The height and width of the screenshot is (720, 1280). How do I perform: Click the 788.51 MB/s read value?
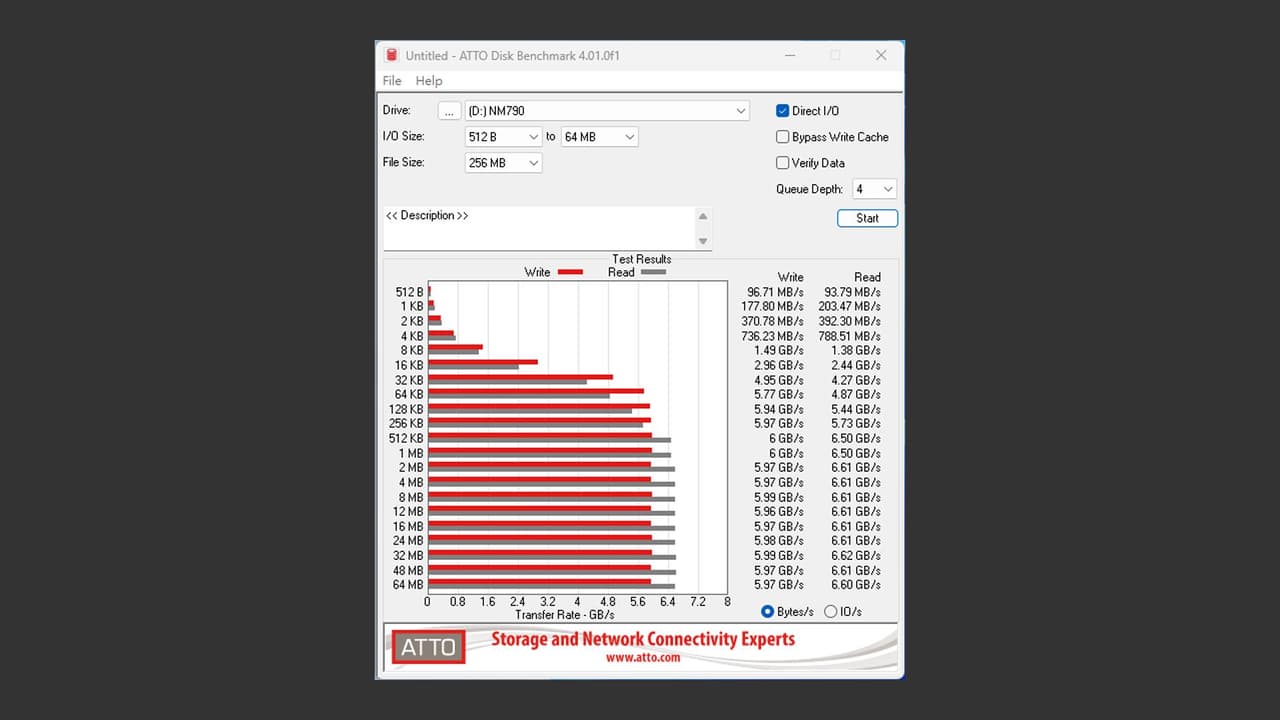pyautogui.click(x=850, y=336)
